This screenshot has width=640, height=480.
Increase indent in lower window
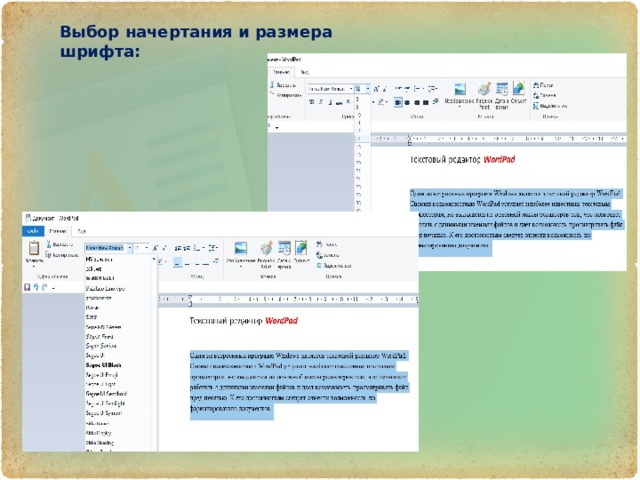pos(187,248)
